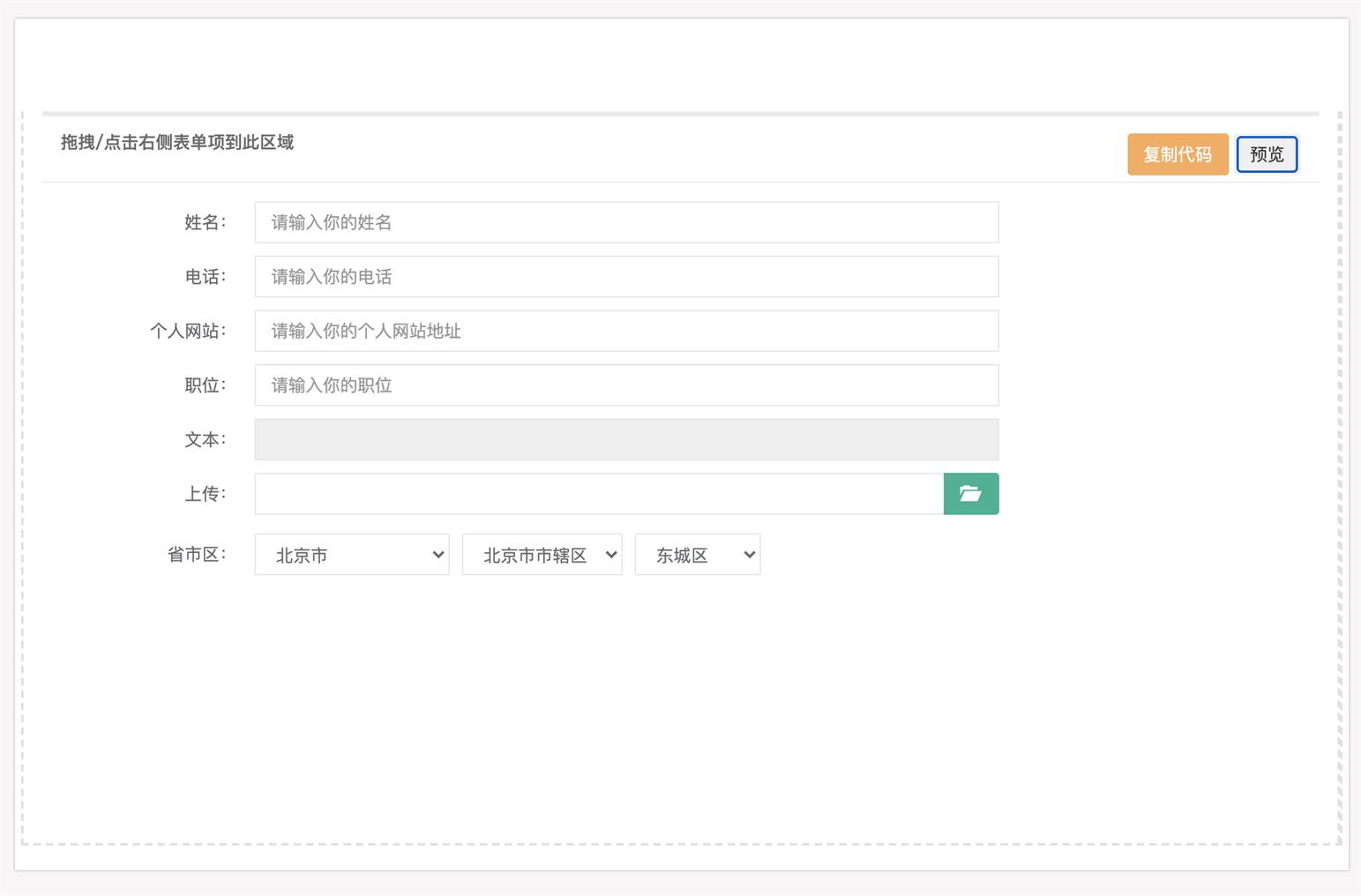Click the 文本 label
Screen dimensions: 1361x896
(205, 439)
